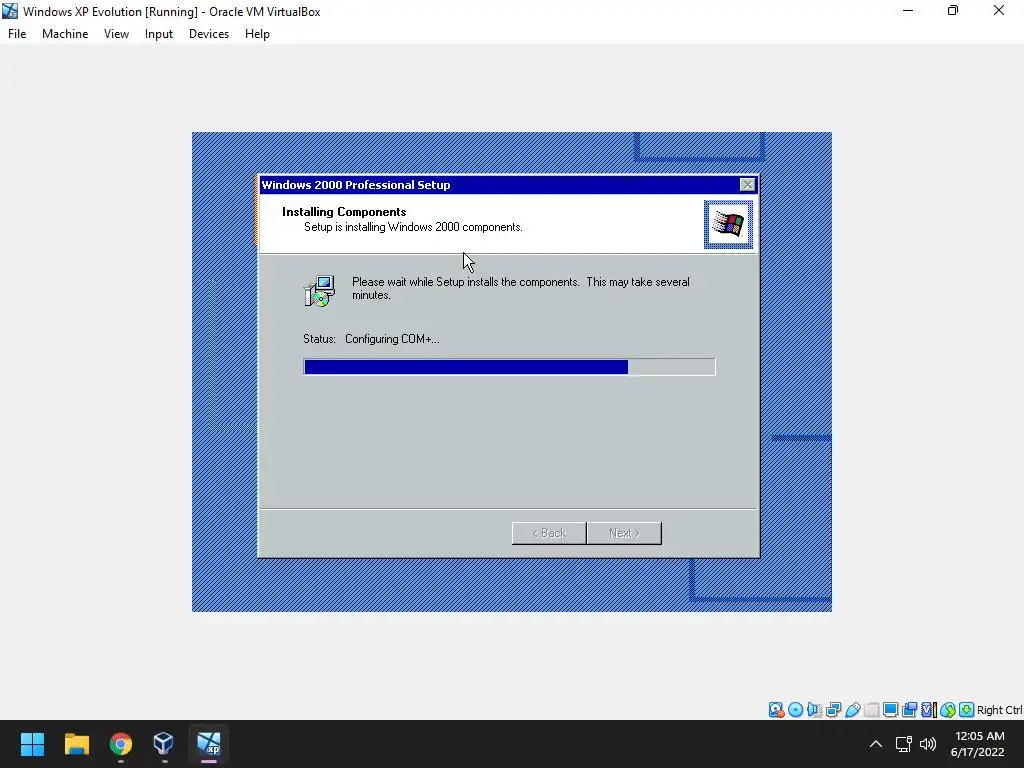Click the Back button in Setup
This screenshot has height=768, width=1024.
click(549, 533)
